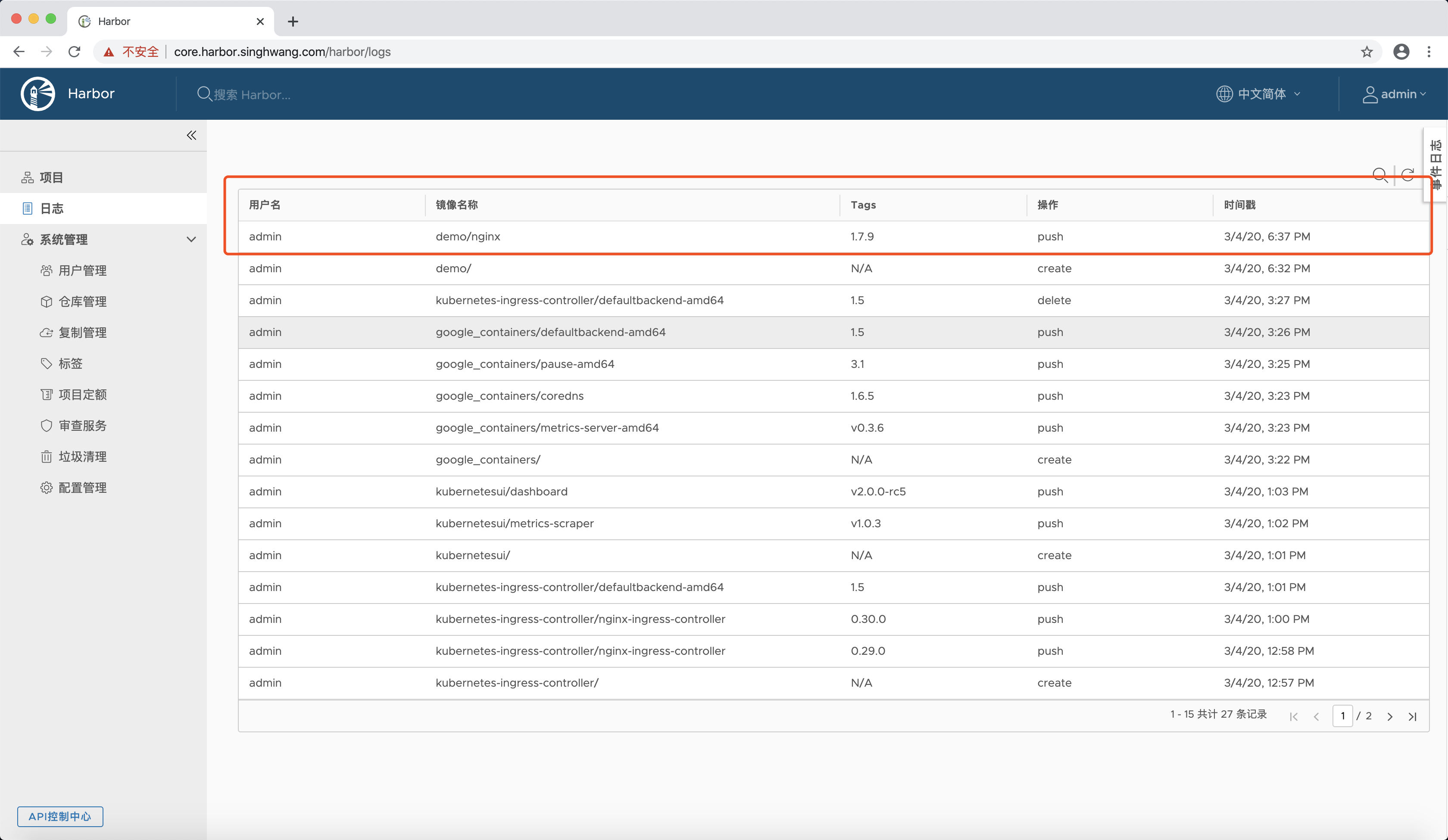Click the delete operation cell
This screenshot has height=840, width=1448.
(1054, 301)
